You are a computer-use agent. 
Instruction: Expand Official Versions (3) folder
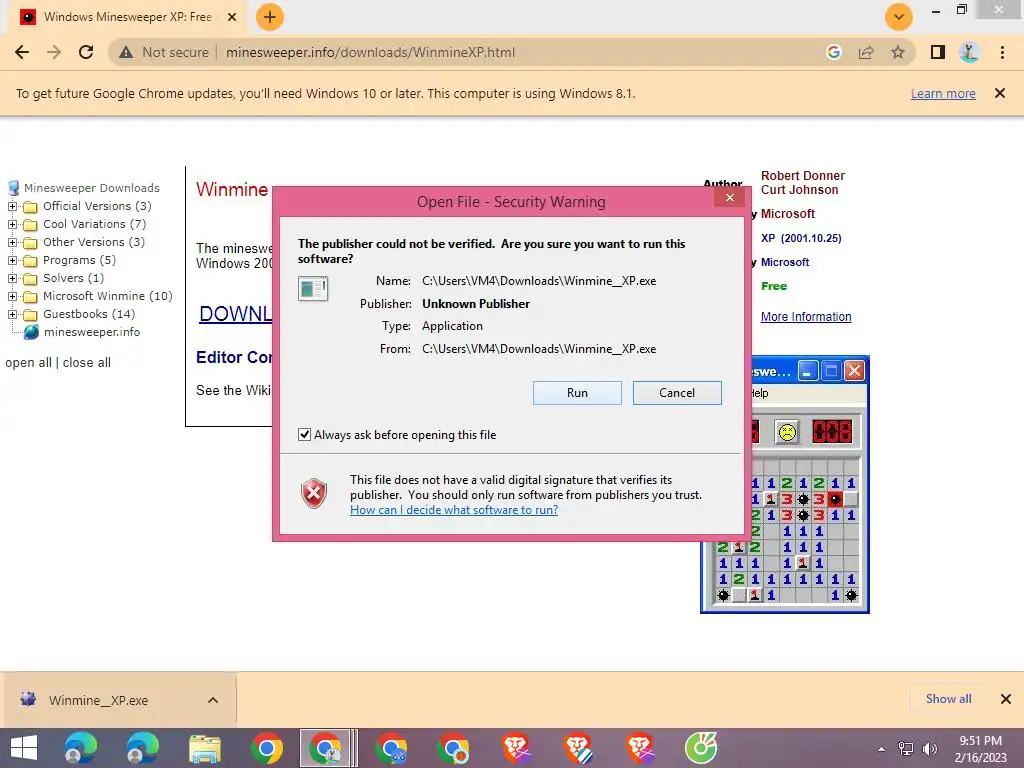point(12,206)
